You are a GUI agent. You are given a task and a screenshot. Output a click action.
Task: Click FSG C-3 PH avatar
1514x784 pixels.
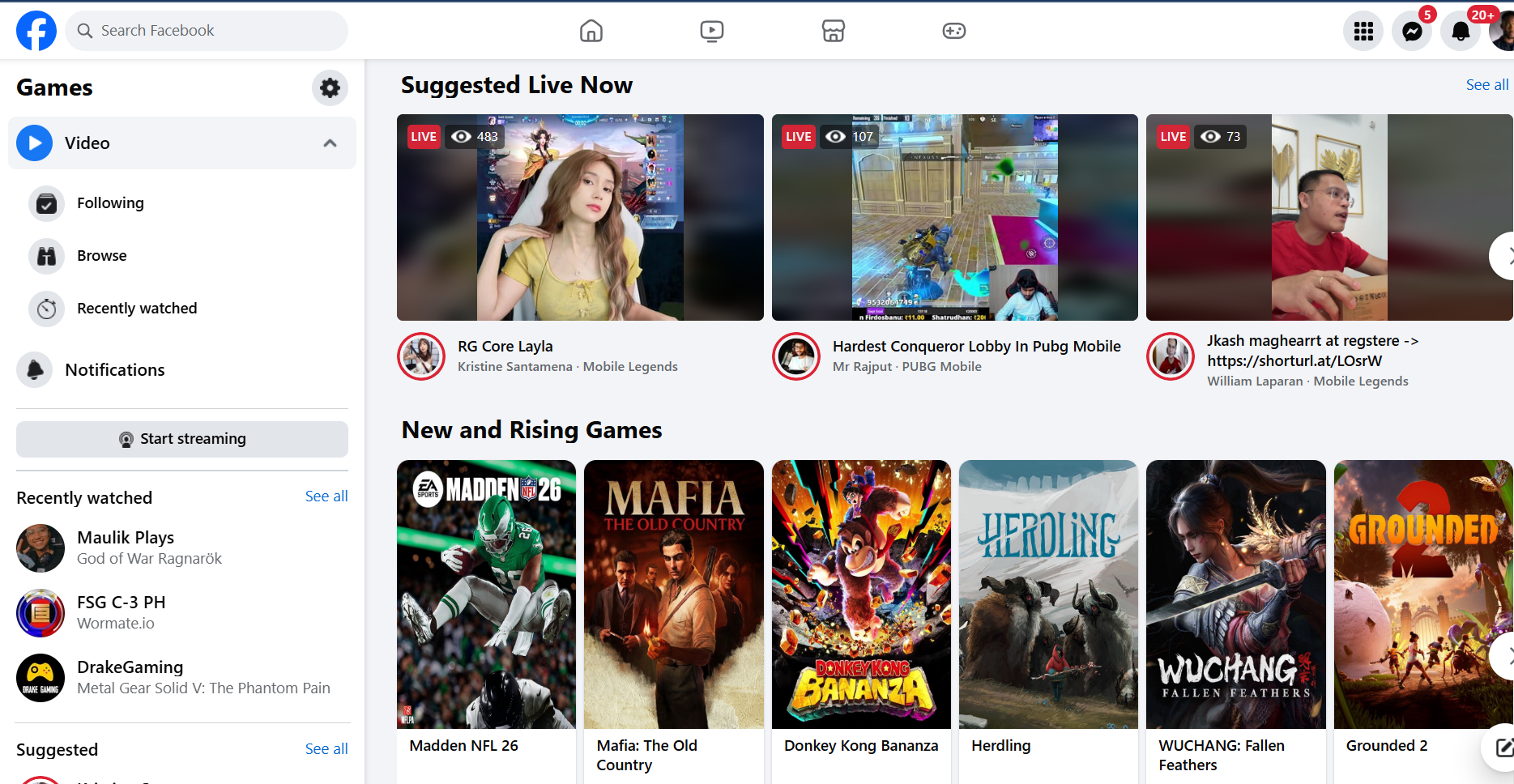[x=41, y=613]
